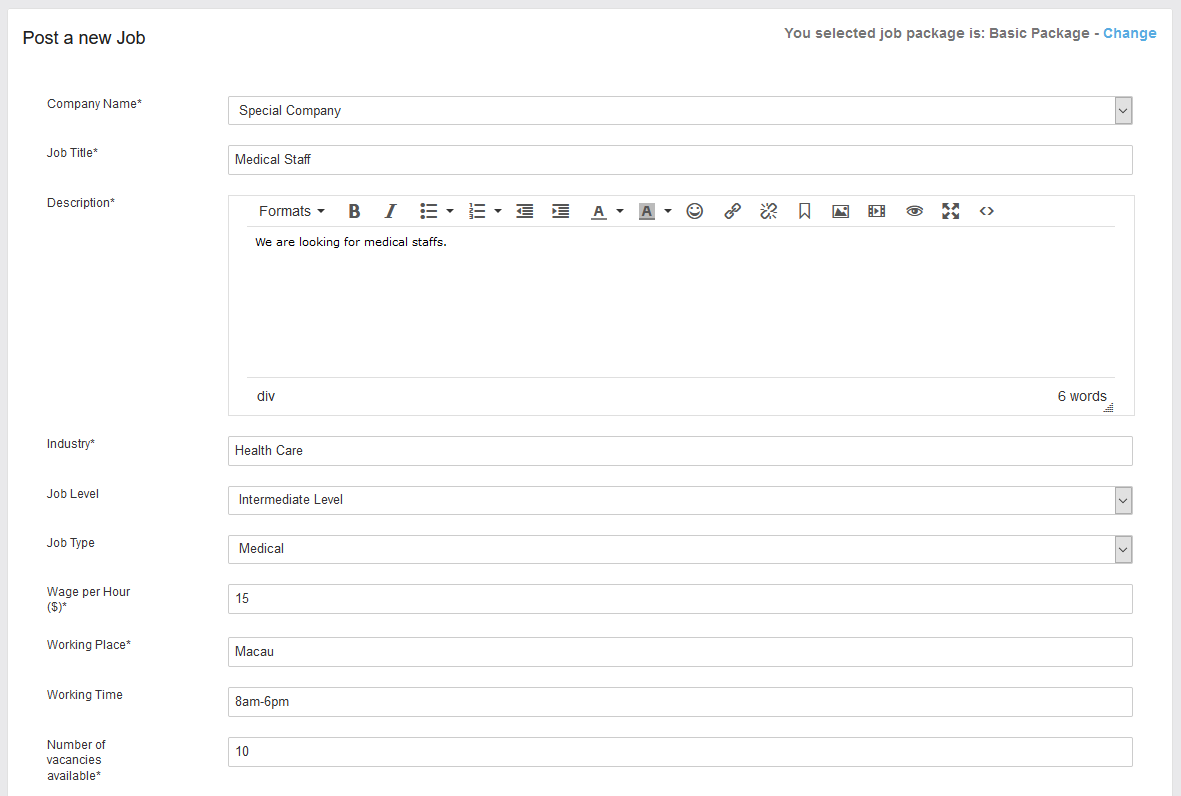Screen dimensions: 1181x796
Task: Toggle italic formatting in description editor
Action: [x=391, y=211]
